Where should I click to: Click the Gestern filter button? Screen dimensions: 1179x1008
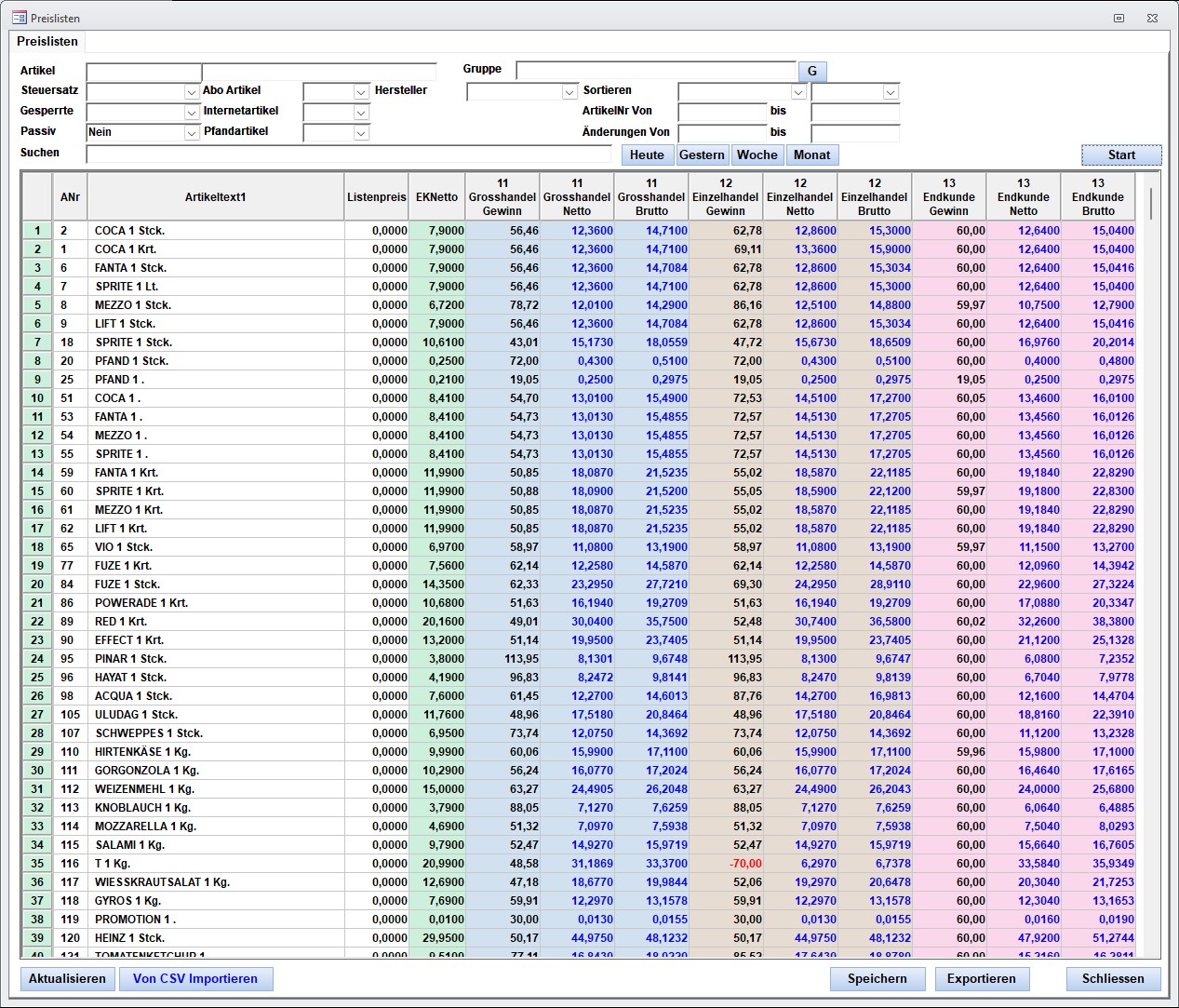pos(702,155)
